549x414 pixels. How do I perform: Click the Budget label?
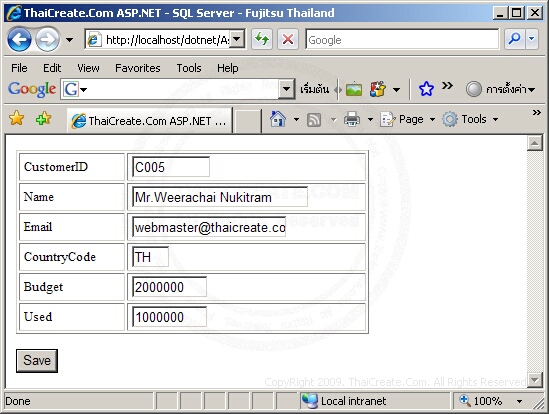tap(43, 287)
